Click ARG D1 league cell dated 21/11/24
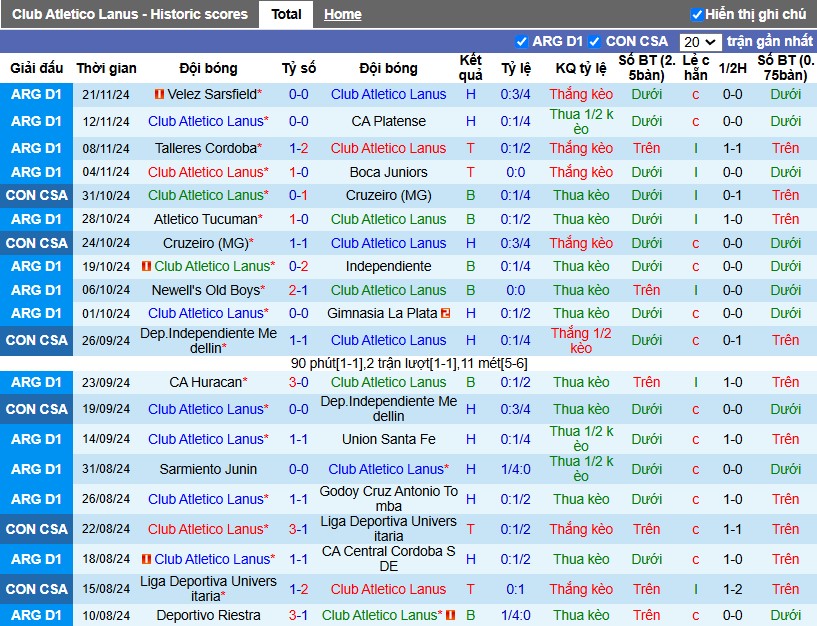This screenshot has height=626, width=817. (36, 94)
